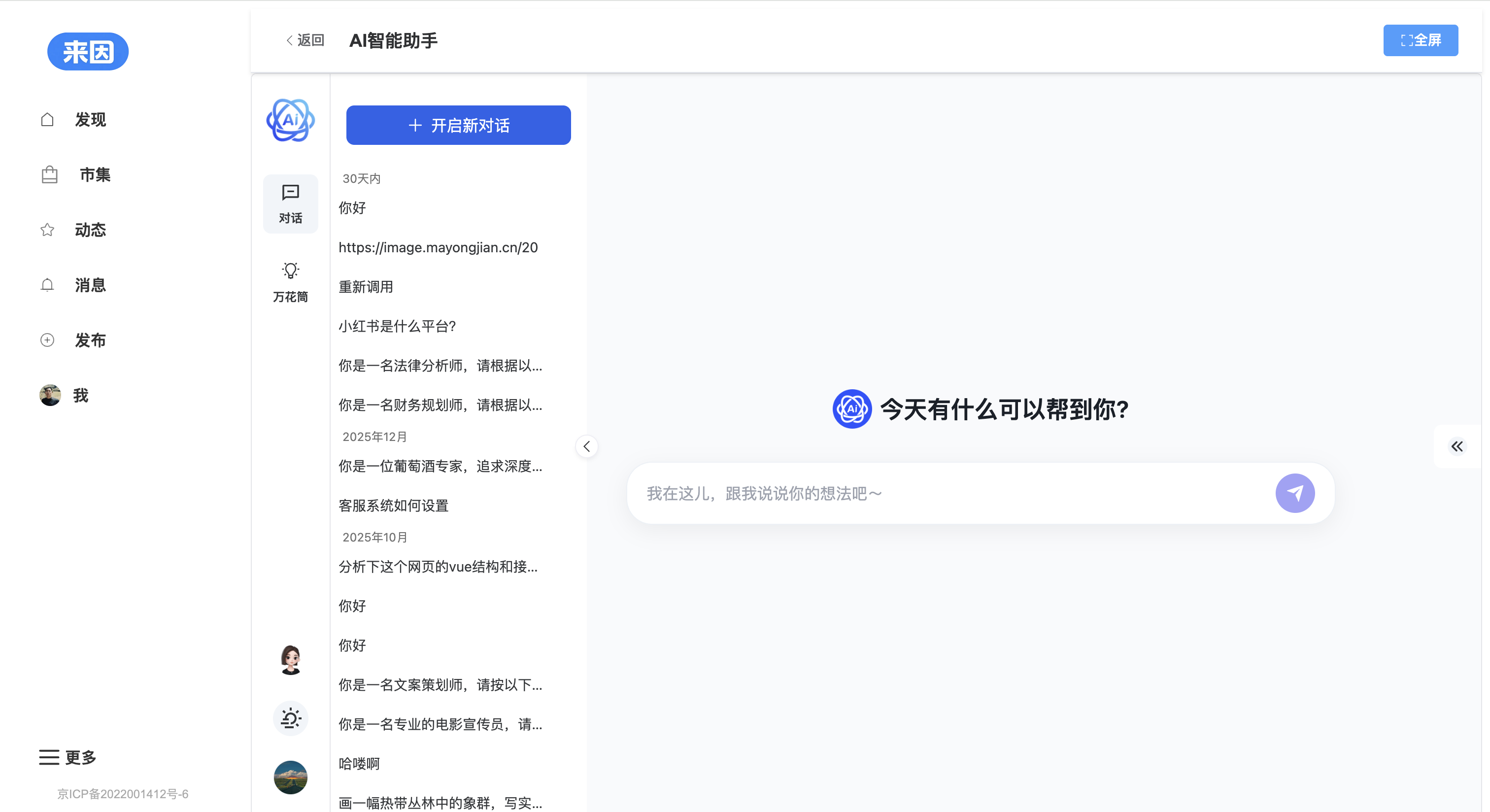Click the 来因 logo
This screenshot has height=812, width=1490.
point(88,51)
